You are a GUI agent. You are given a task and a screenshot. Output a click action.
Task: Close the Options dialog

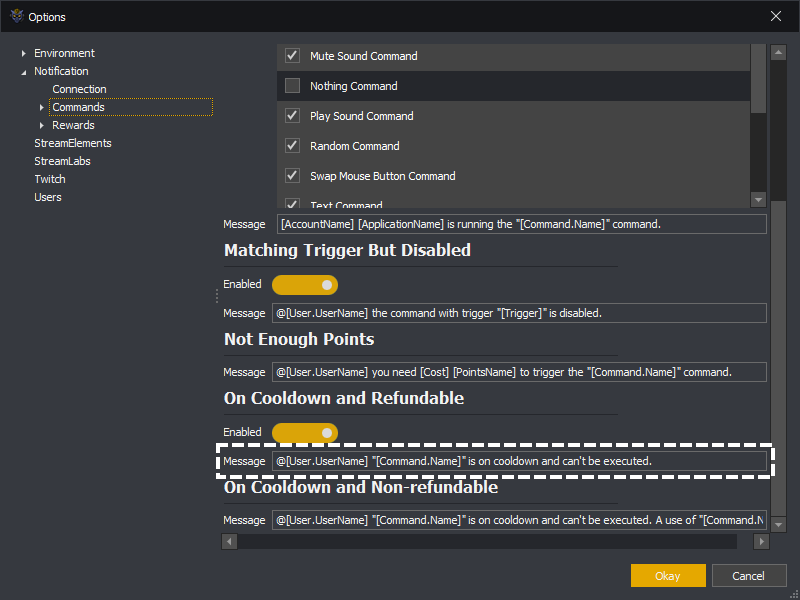point(776,16)
